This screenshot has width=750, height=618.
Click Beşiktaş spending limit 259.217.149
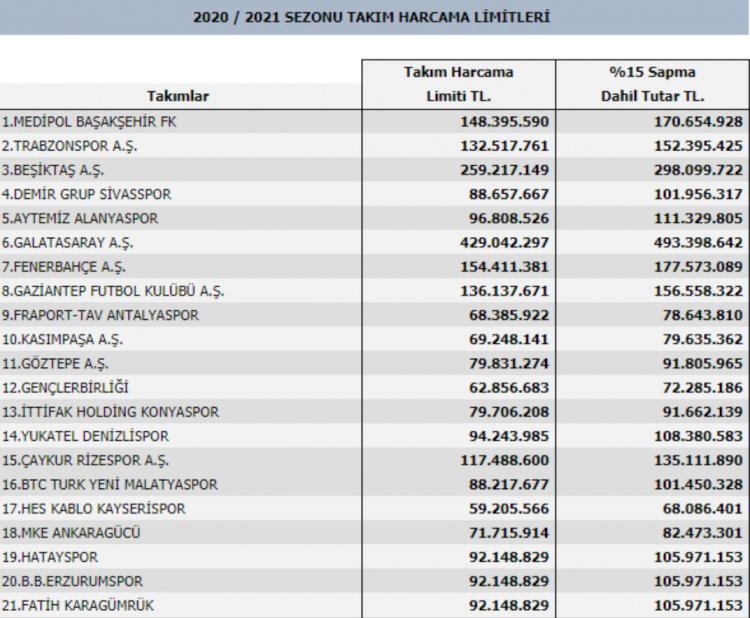pyautogui.click(x=504, y=170)
